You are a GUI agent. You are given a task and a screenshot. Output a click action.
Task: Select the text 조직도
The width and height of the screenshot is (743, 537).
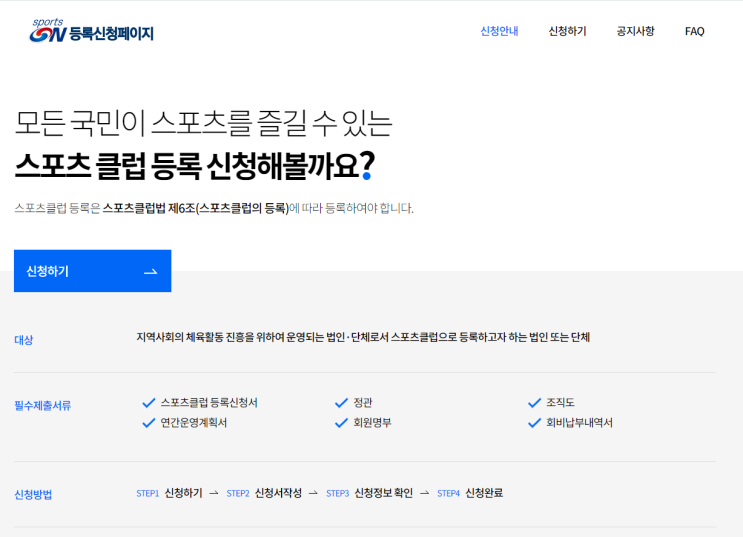(560, 403)
